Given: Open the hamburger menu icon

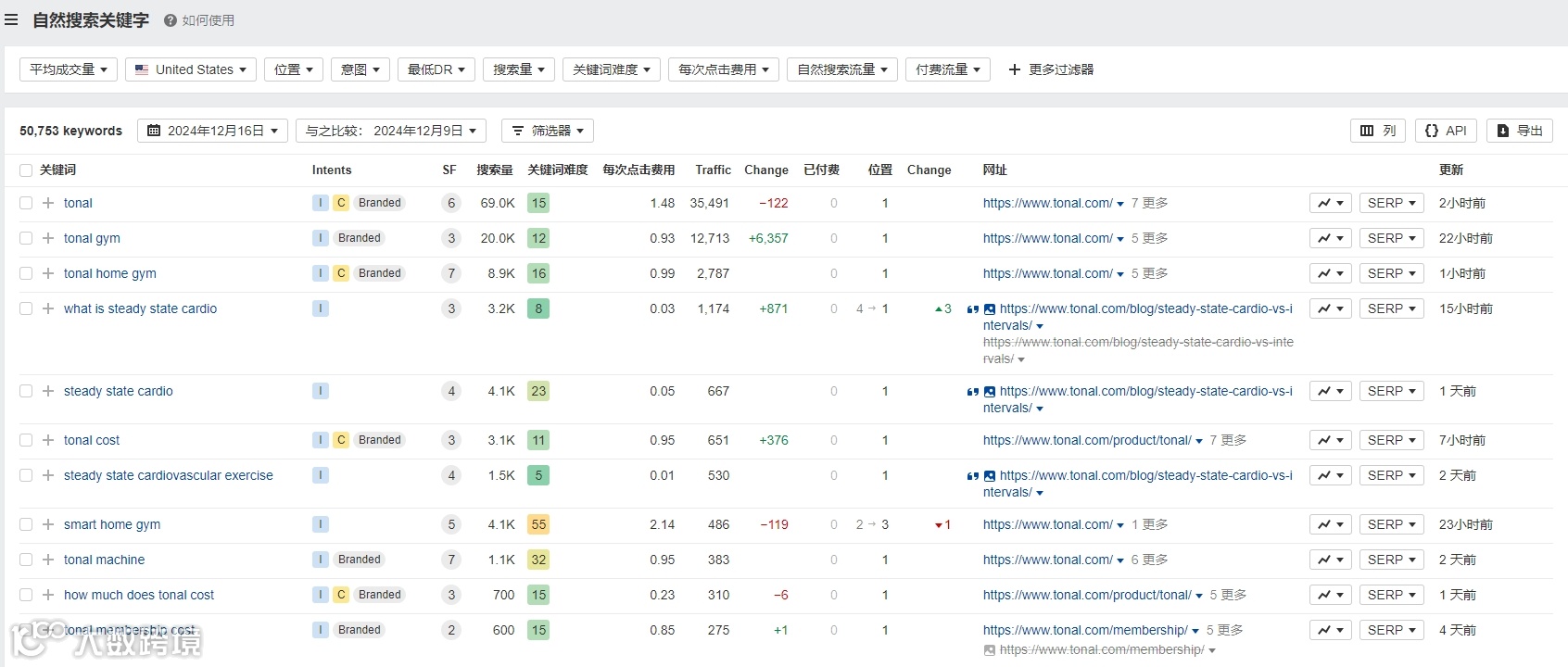Looking at the screenshot, I should tap(11, 19).
